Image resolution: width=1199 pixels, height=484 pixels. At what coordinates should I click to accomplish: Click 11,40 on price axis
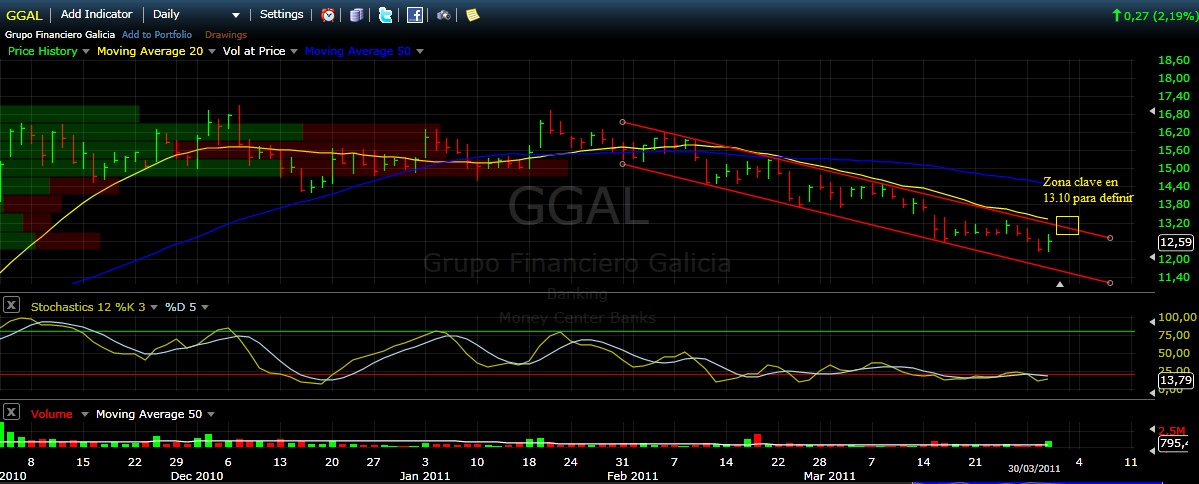(1174, 277)
